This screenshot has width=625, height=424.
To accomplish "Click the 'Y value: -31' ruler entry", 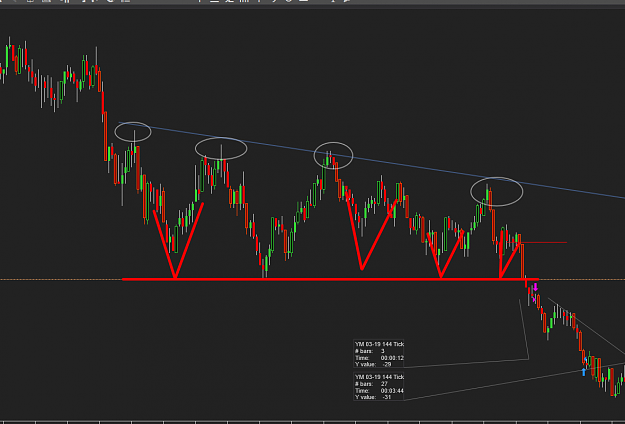I will (x=373, y=397).
